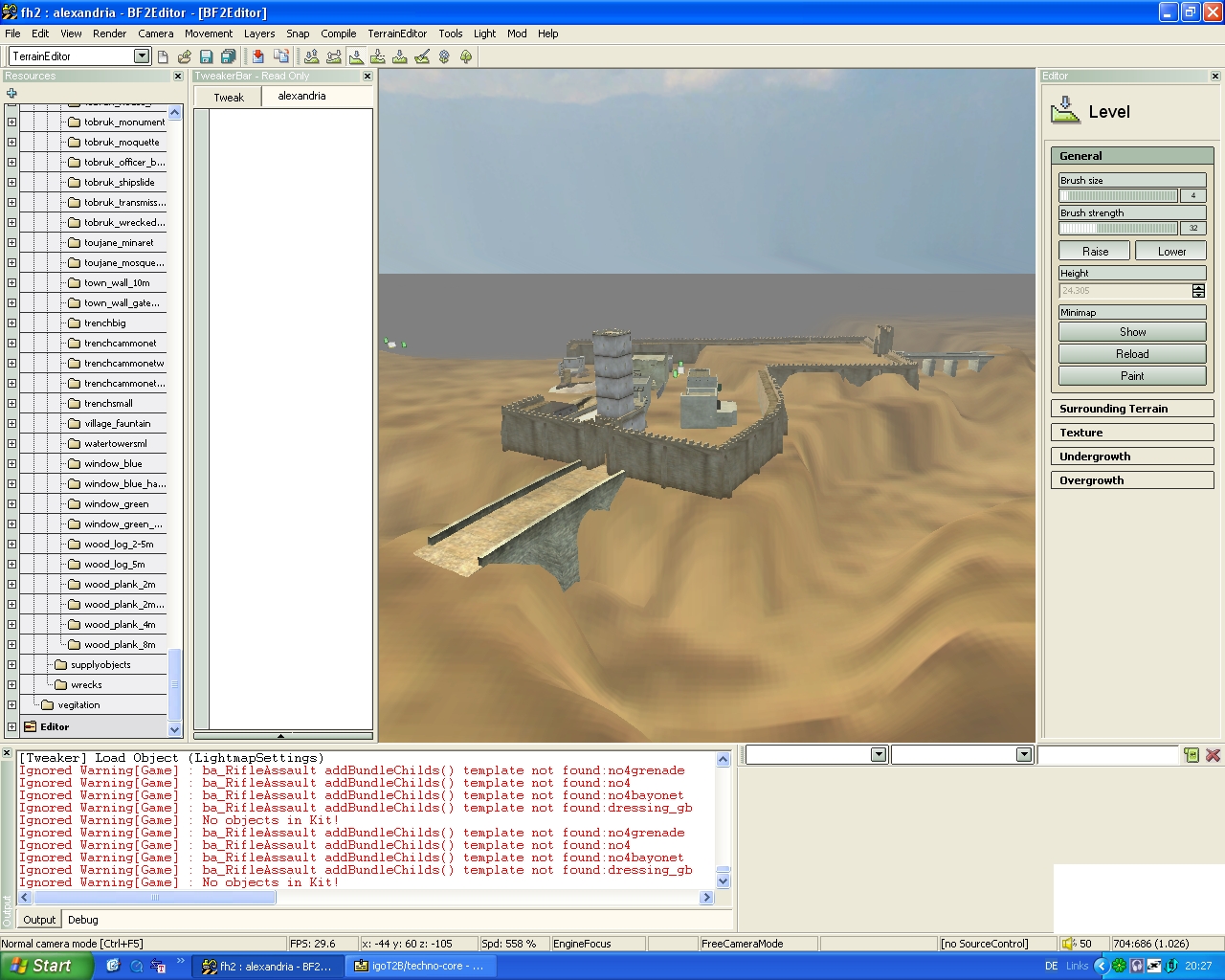Click the Windows Start button

(46, 966)
